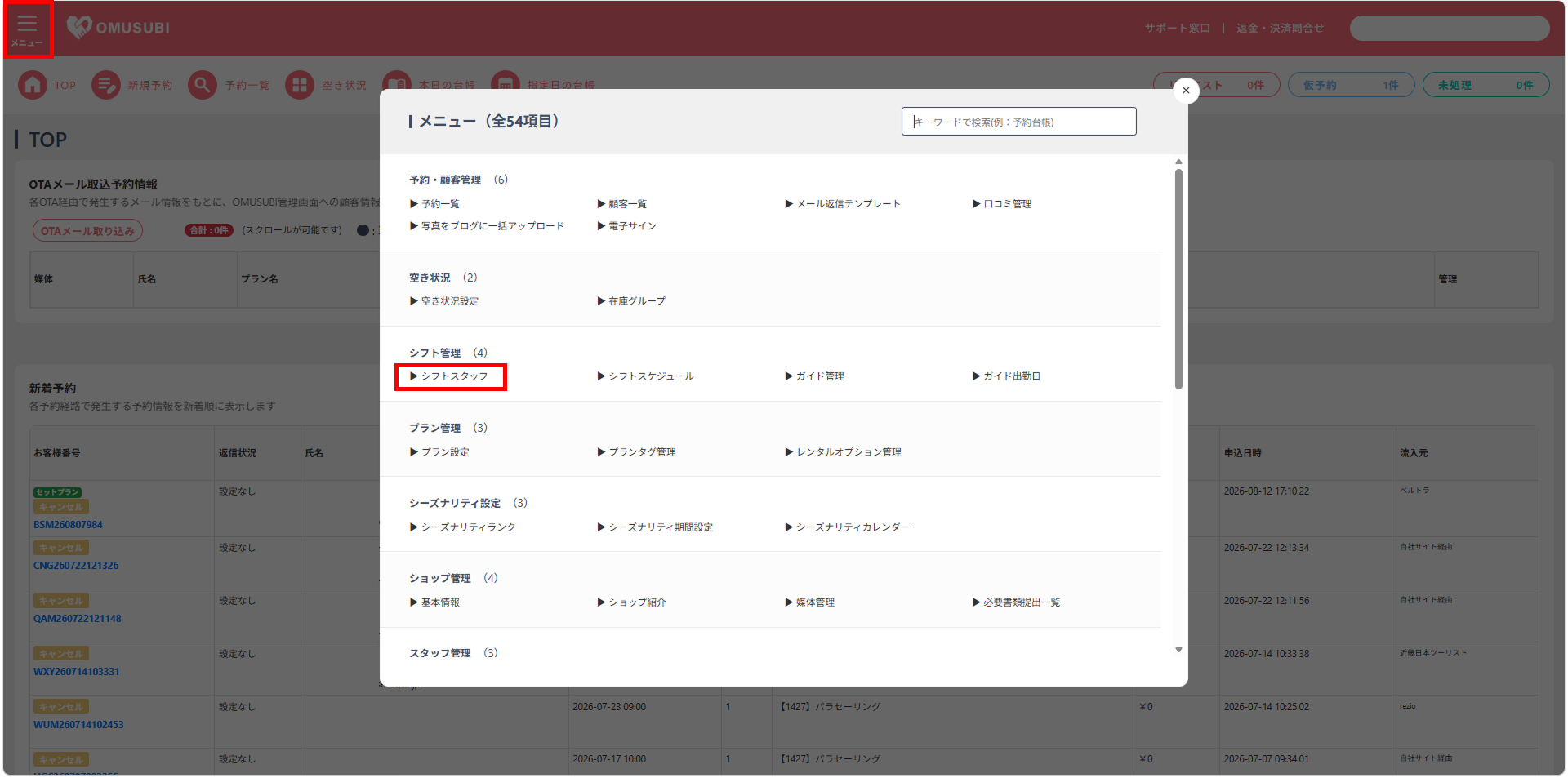Screen dimensions: 1568x778
Task: Open 電子サイン menu item
Action: click(x=627, y=226)
